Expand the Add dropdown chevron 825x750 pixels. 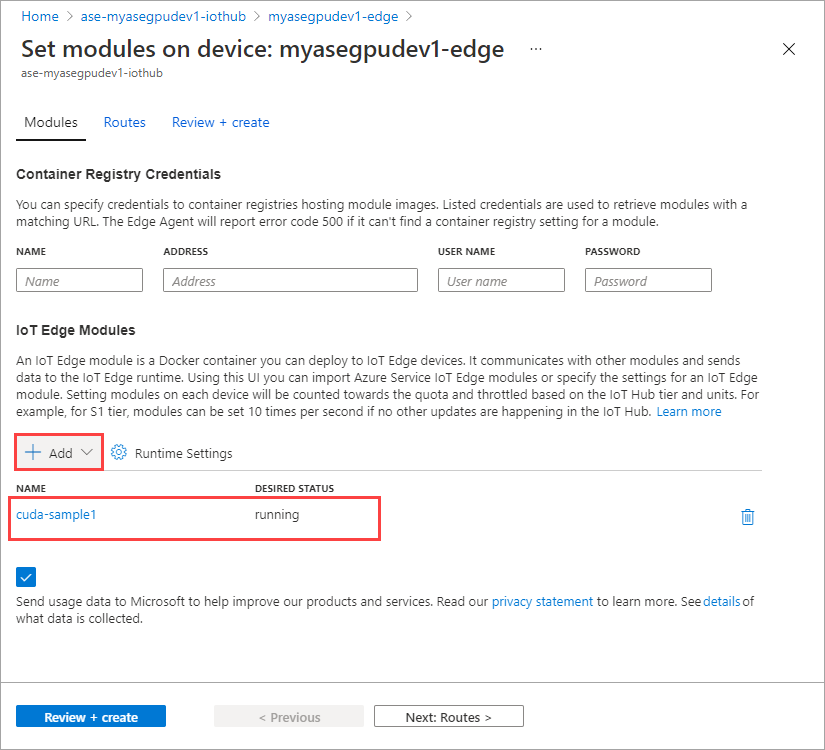[x=87, y=452]
